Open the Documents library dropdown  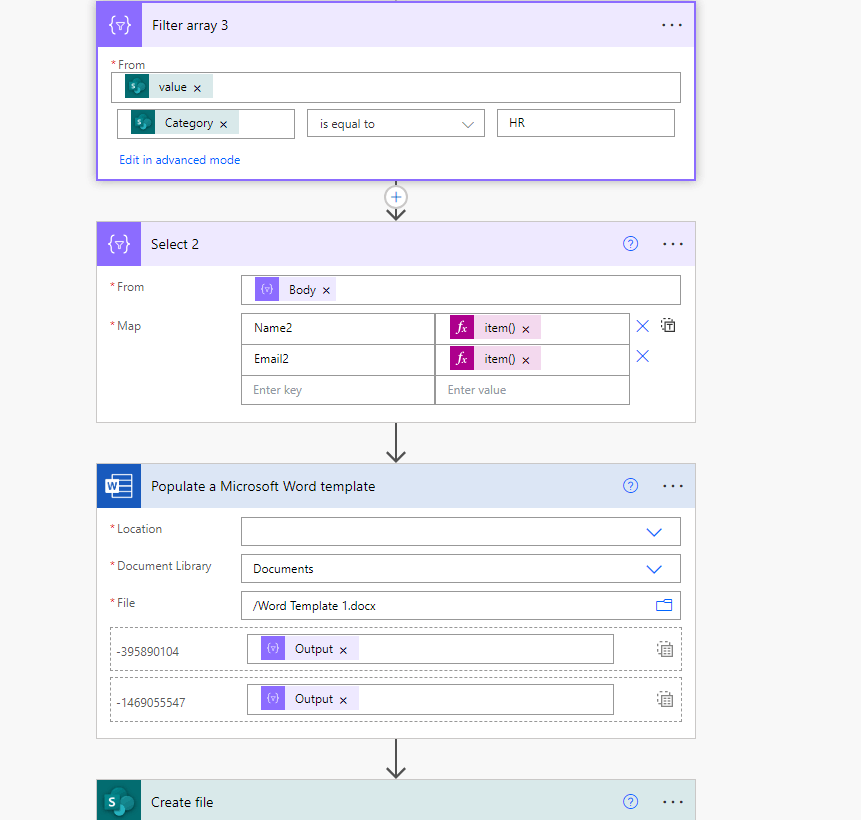[655, 567]
